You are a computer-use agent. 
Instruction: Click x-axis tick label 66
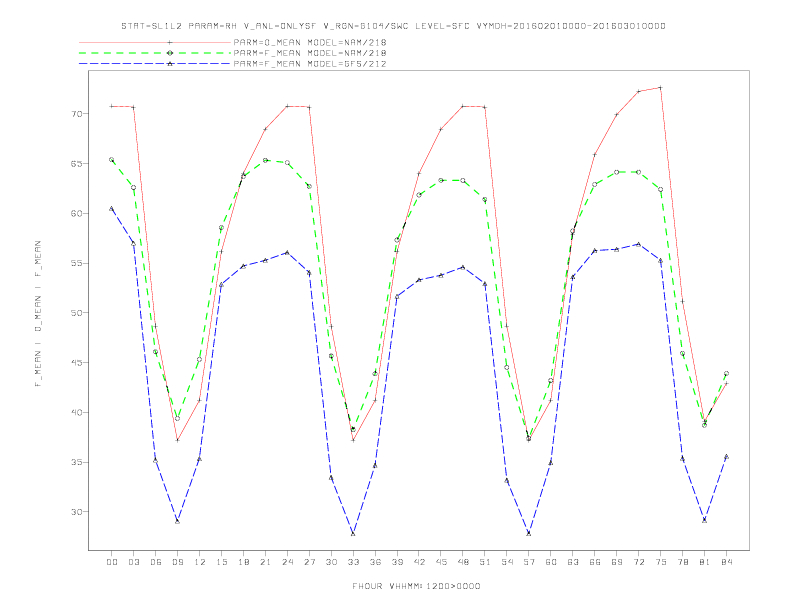595,562
